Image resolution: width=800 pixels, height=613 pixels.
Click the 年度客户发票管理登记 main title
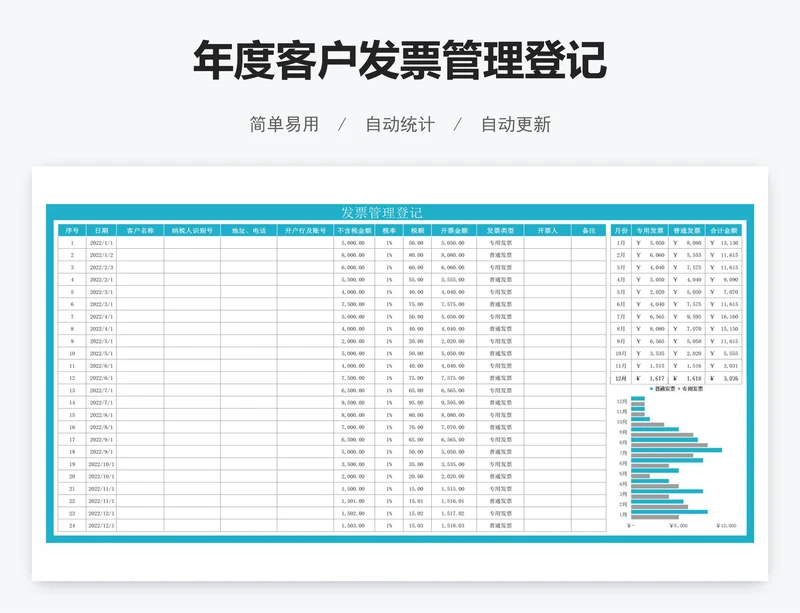pyautogui.click(x=399, y=60)
